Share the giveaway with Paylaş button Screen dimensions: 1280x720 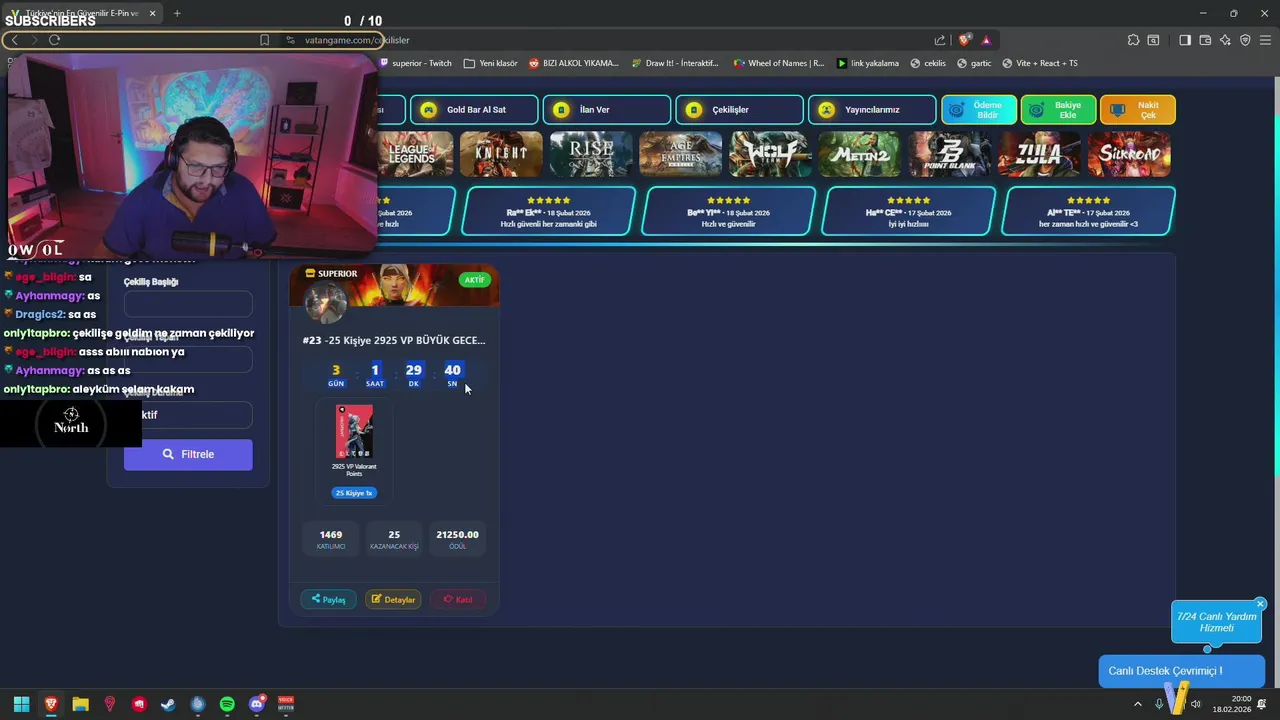coord(328,599)
